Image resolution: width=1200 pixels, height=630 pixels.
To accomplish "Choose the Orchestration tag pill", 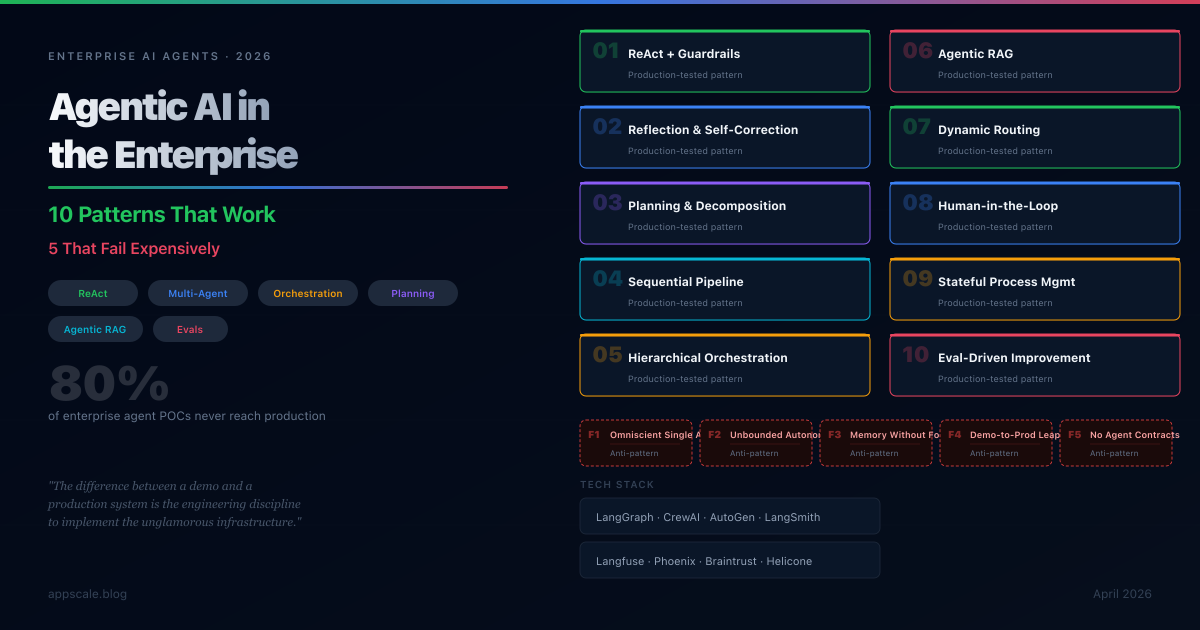I will click(307, 293).
